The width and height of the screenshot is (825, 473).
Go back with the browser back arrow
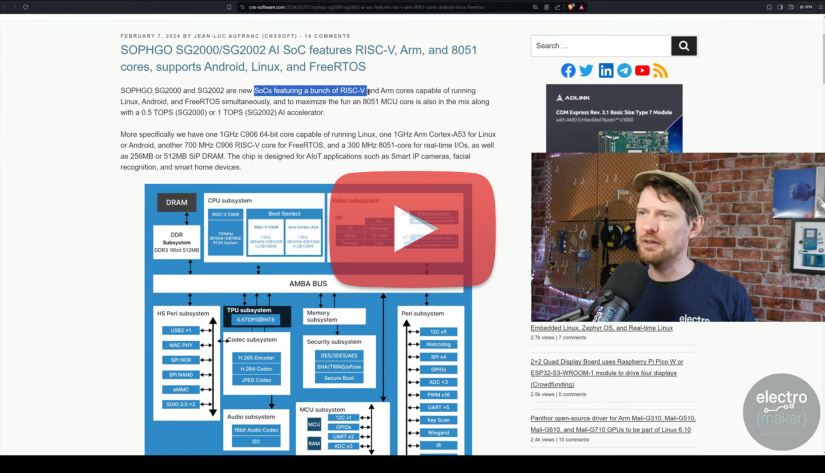point(4,7)
